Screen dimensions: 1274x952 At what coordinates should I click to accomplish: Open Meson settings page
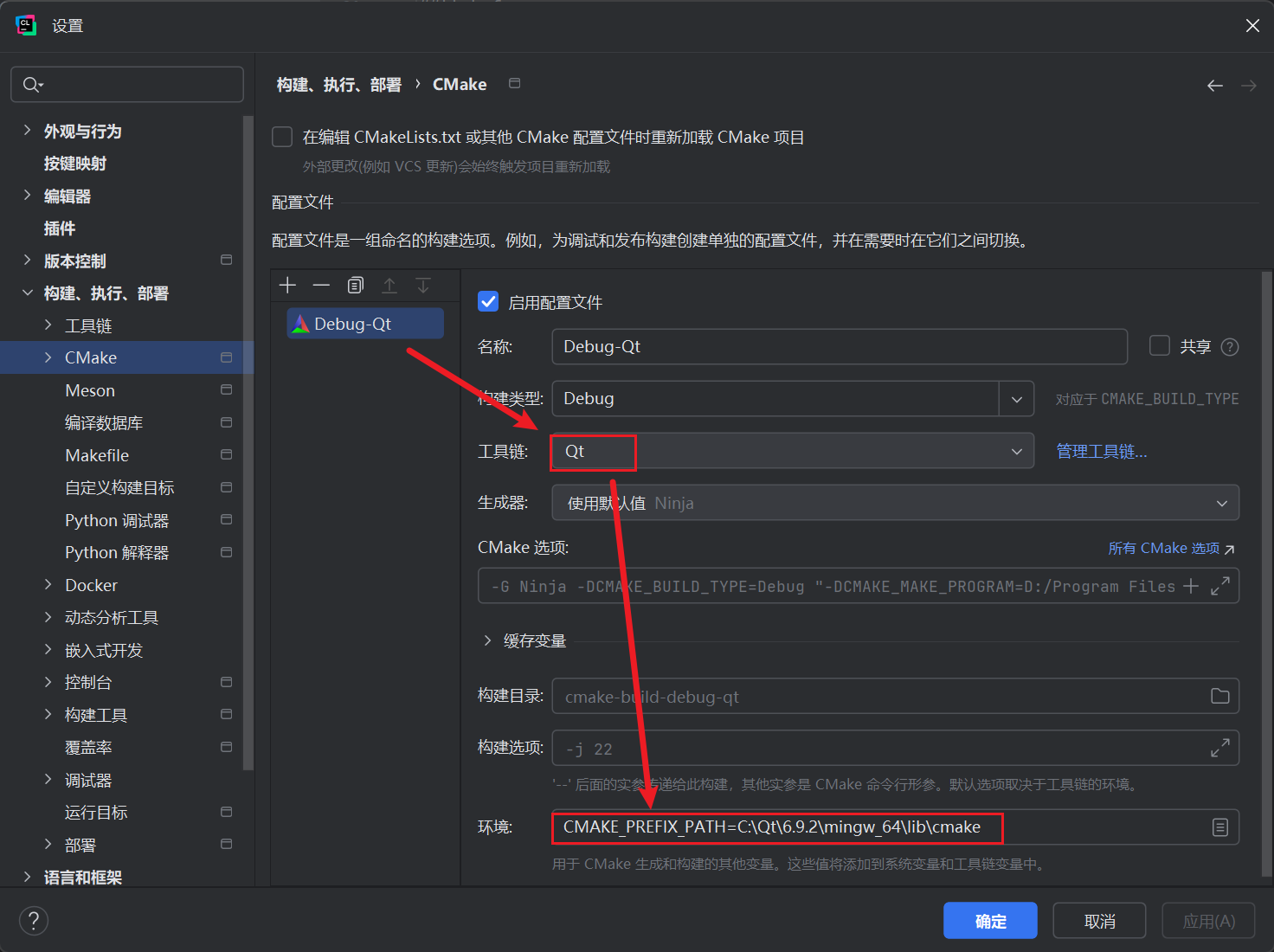(90, 390)
